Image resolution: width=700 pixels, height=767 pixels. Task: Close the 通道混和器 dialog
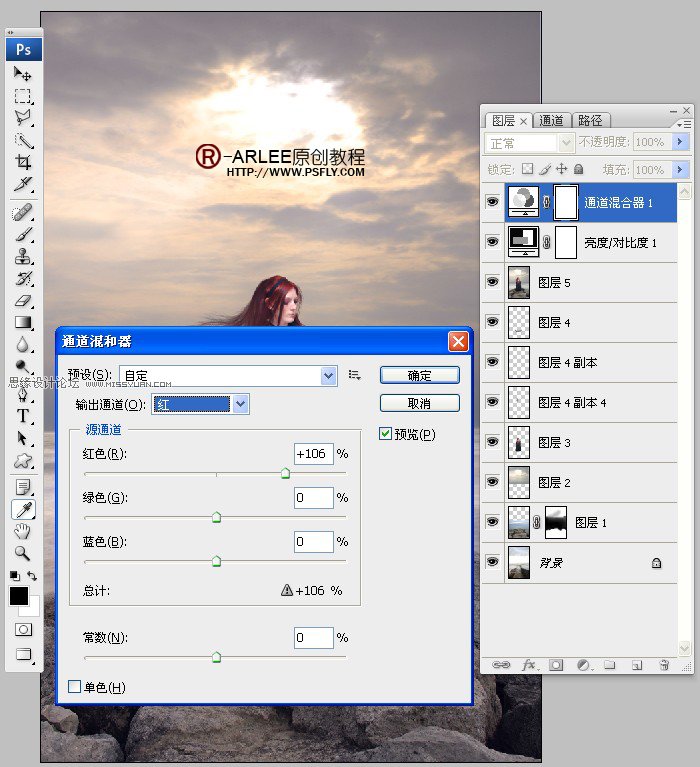tap(458, 341)
